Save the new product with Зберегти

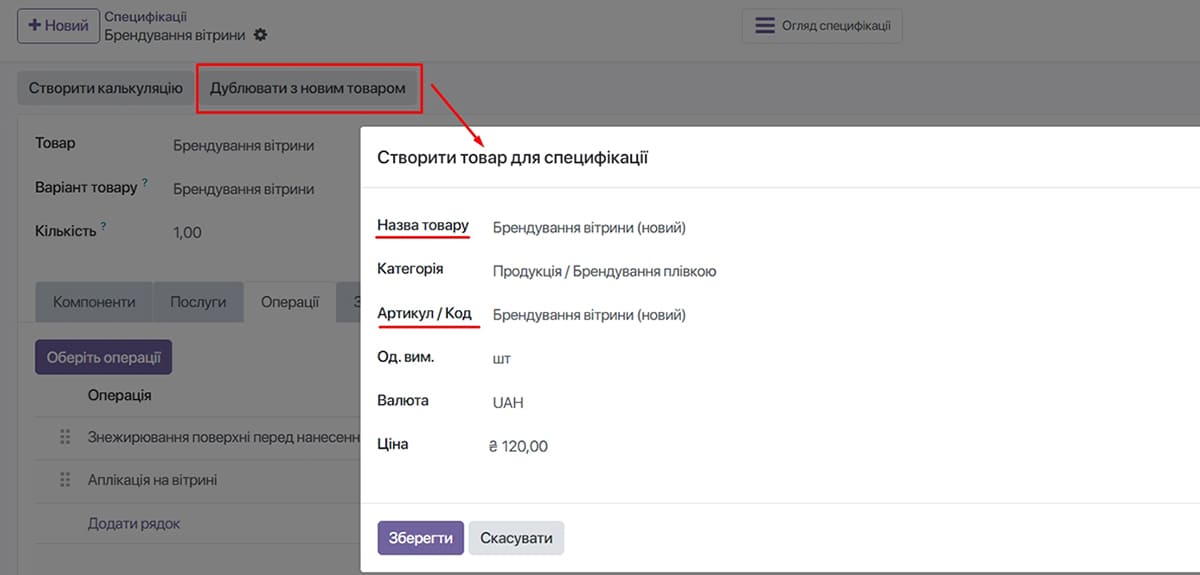point(420,538)
